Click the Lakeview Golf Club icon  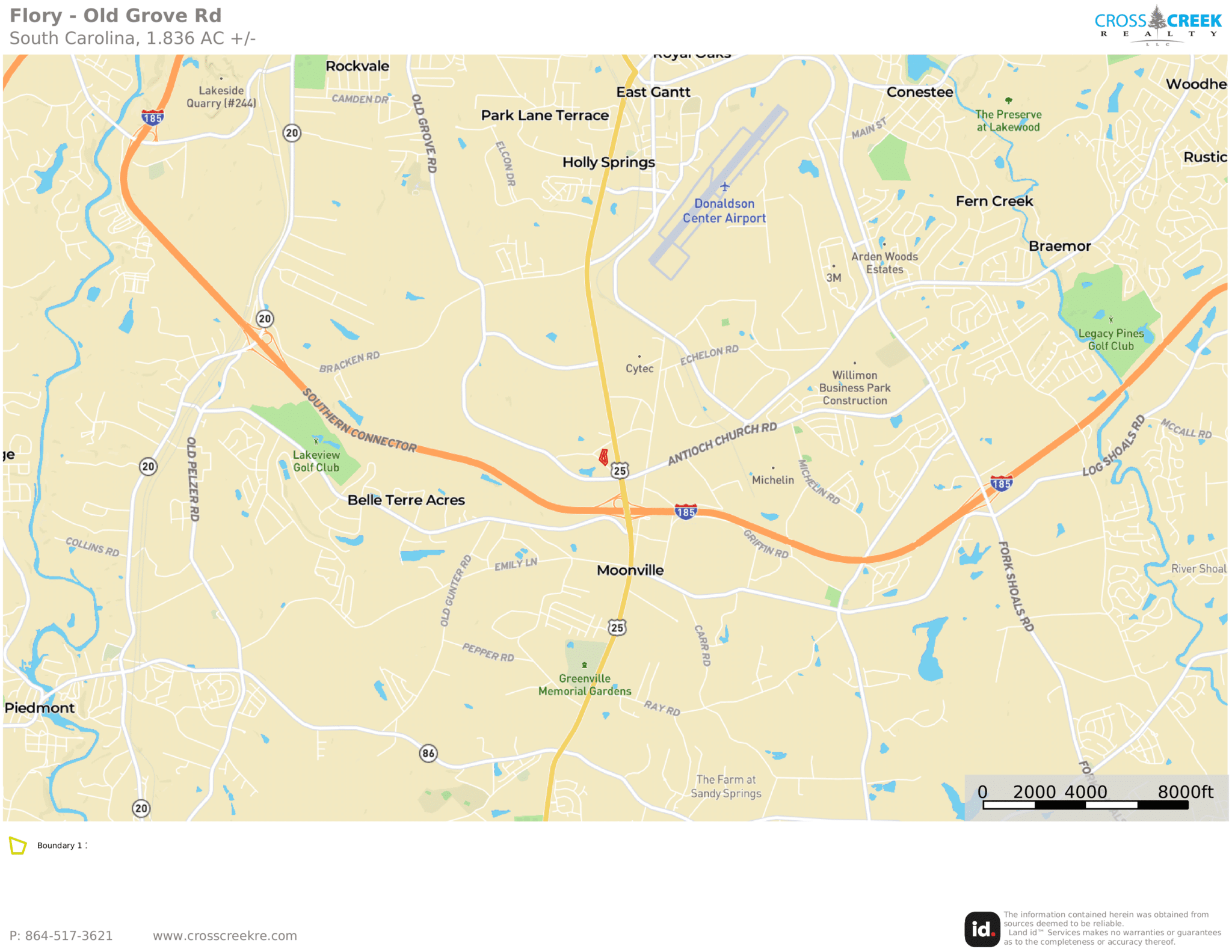pos(316,441)
